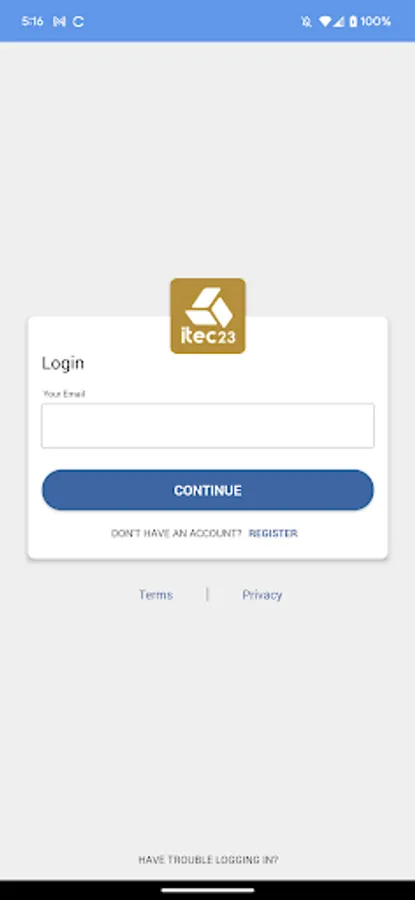Tap the Wi-Fi signal icon
Image resolution: width=415 pixels, height=900 pixels.
325,22
